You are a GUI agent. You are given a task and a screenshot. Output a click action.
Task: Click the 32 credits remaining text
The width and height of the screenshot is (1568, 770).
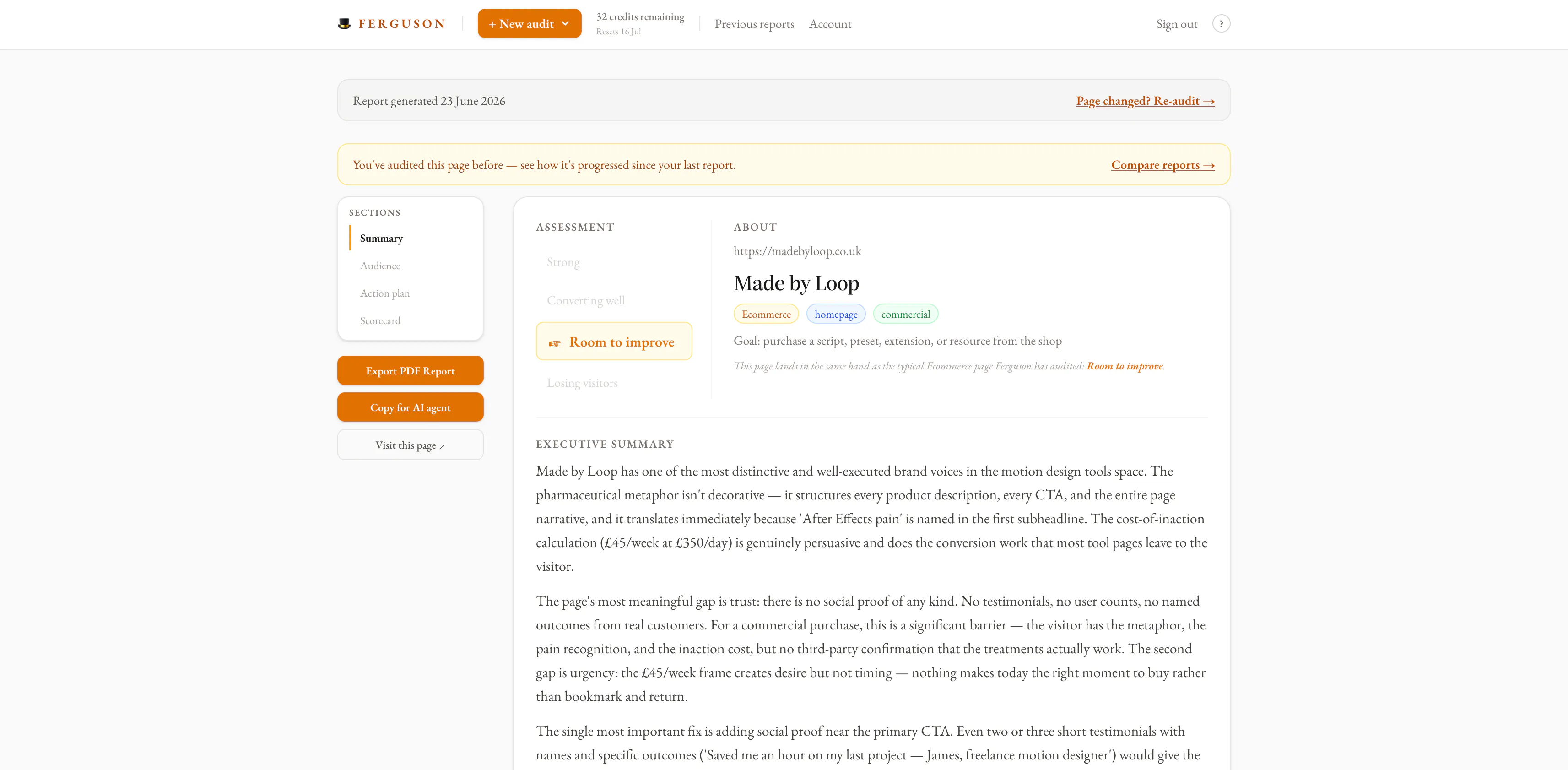pos(640,17)
